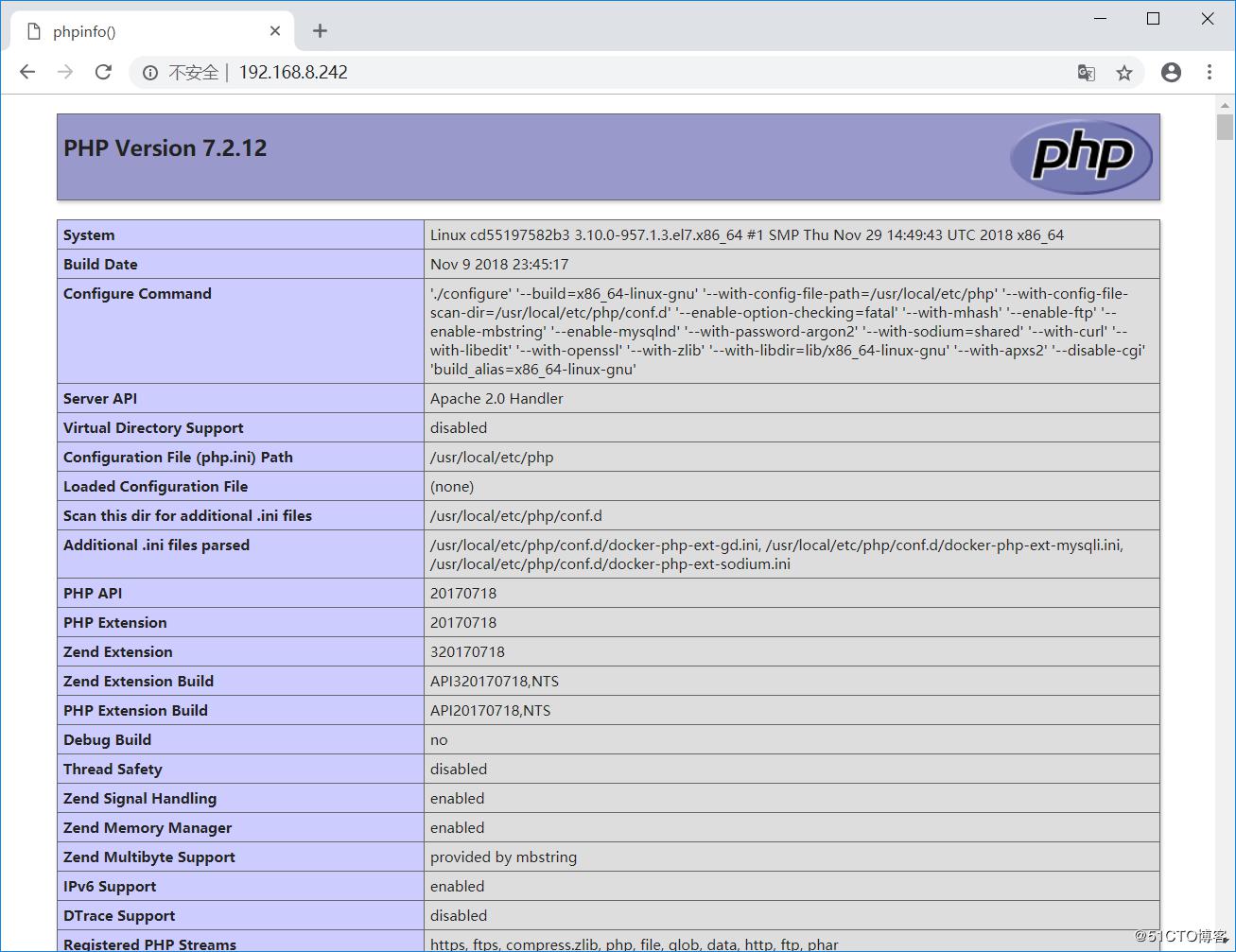Click the address bar showing 192.168.8.242

pos(605,73)
